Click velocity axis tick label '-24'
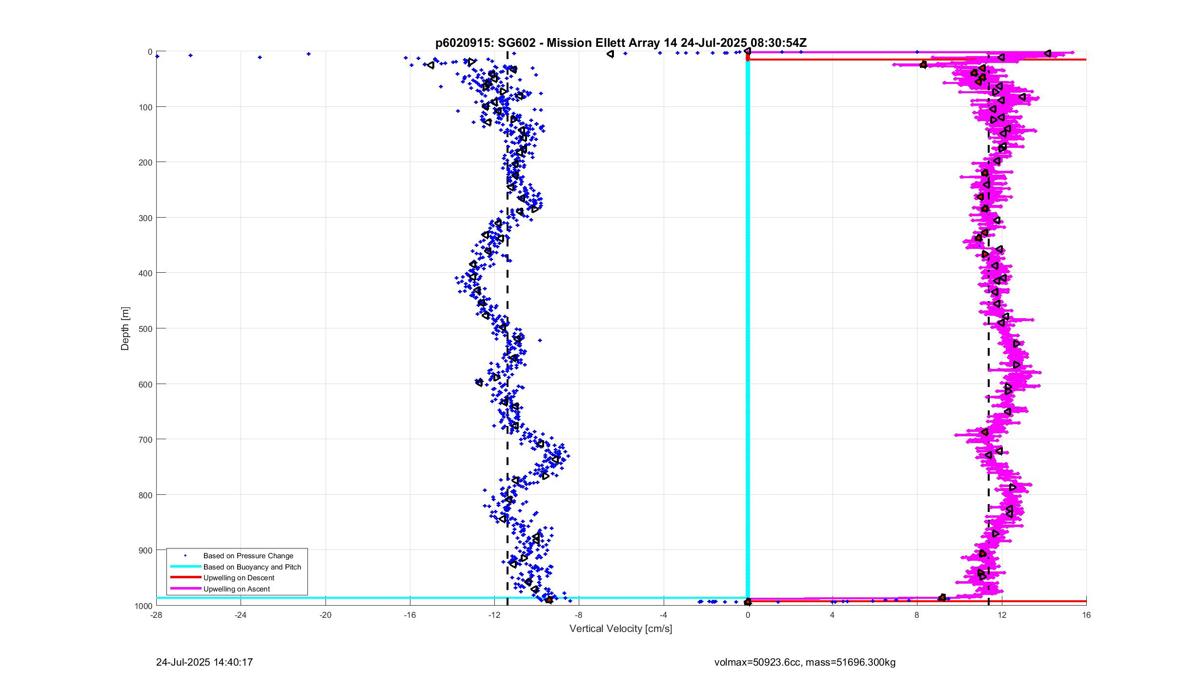The image size is (1200, 681). click(x=240, y=615)
